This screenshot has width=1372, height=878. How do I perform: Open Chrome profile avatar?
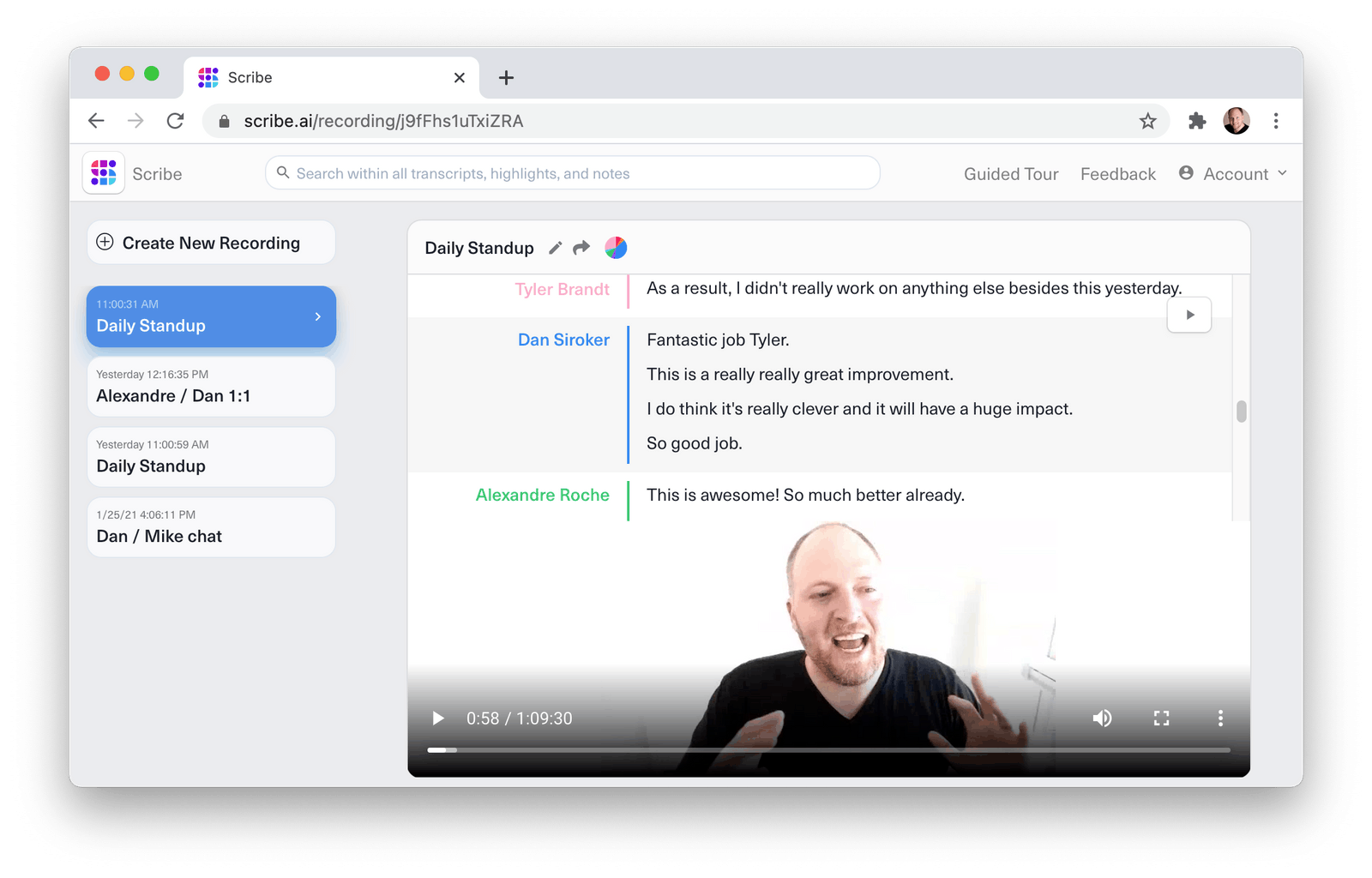click(1237, 121)
